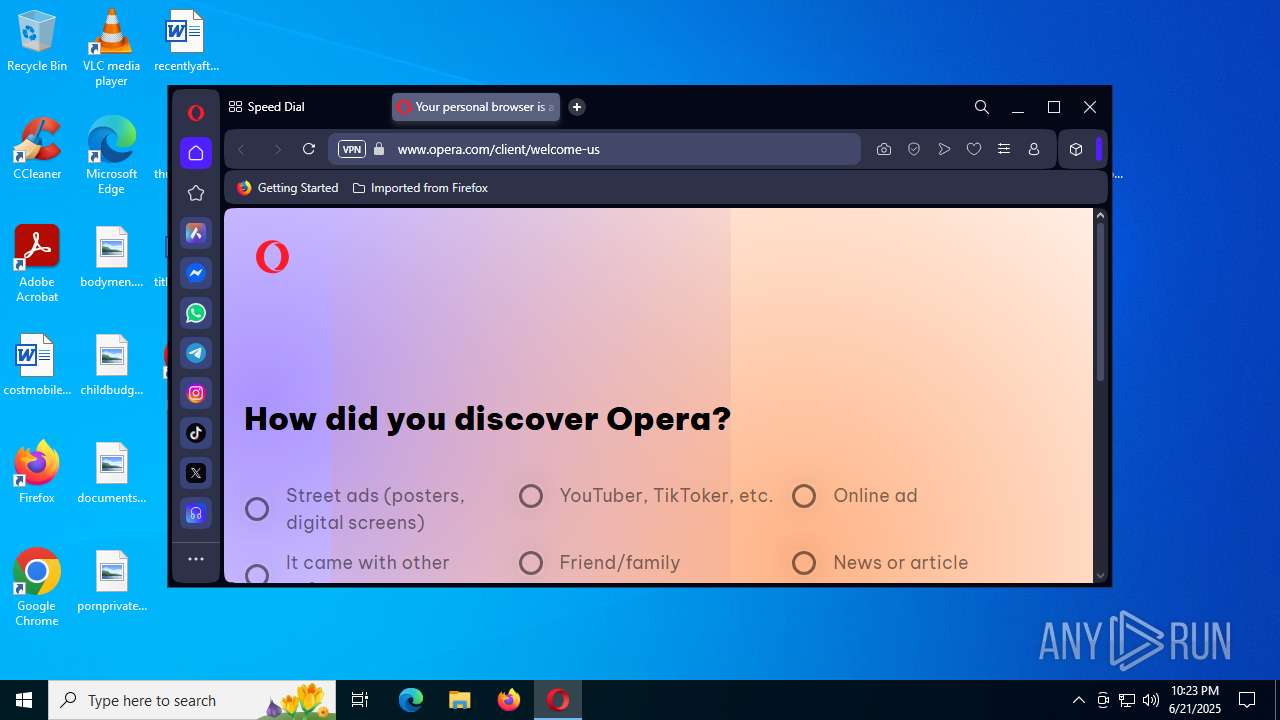Select the Firefox desktop shortcut

[x=37, y=472]
